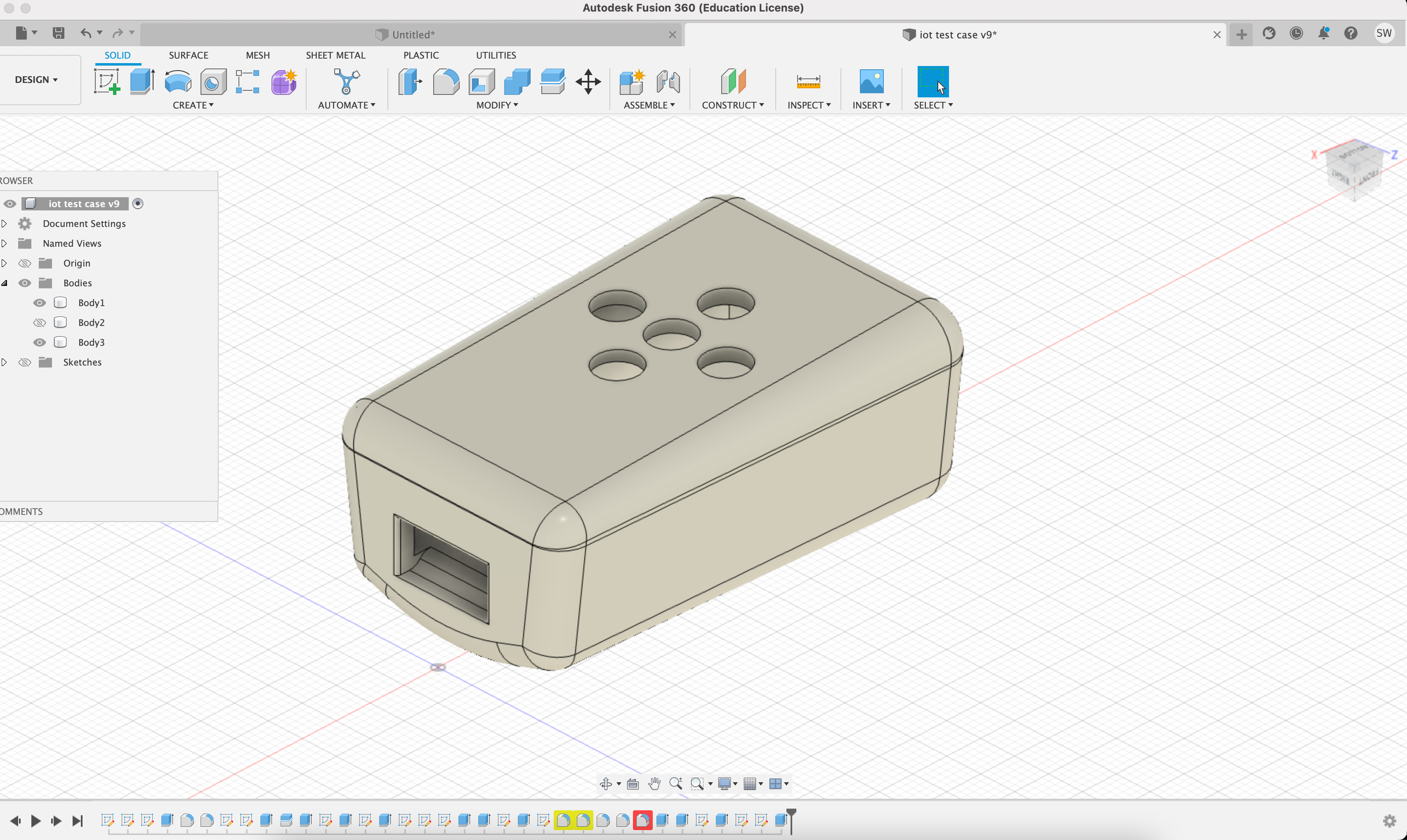1407x840 pixels.
Task: Toggle visibility of Body1
Action: point(39,303)
